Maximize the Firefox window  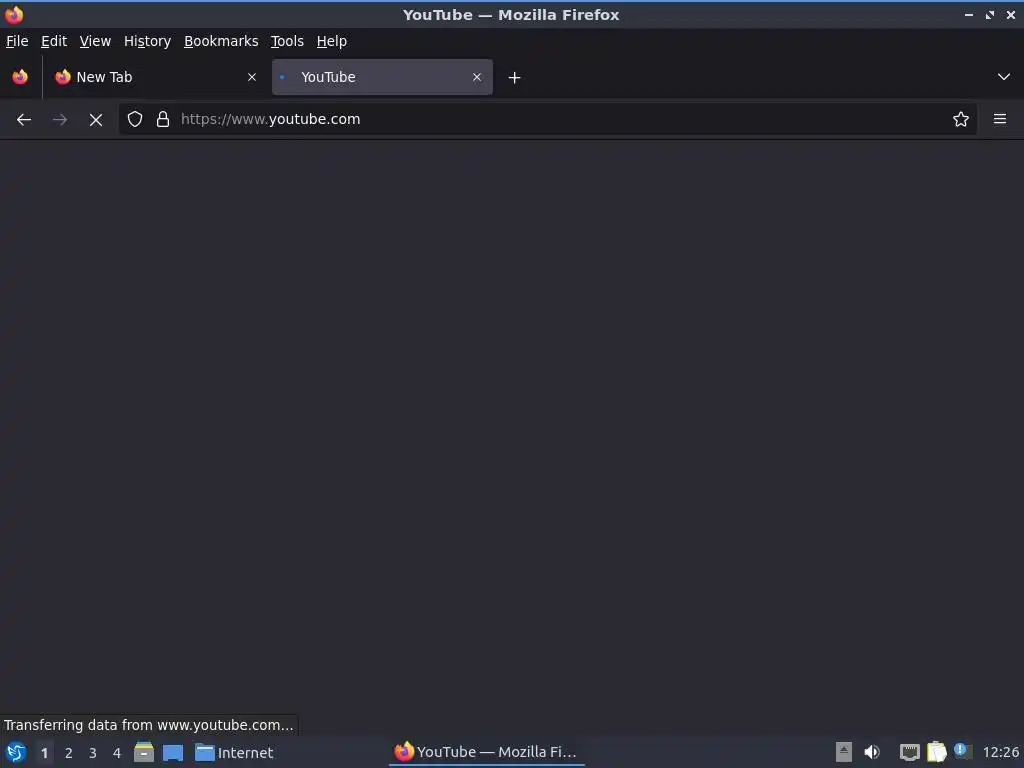pyautogui.click(x=989, y=14)
